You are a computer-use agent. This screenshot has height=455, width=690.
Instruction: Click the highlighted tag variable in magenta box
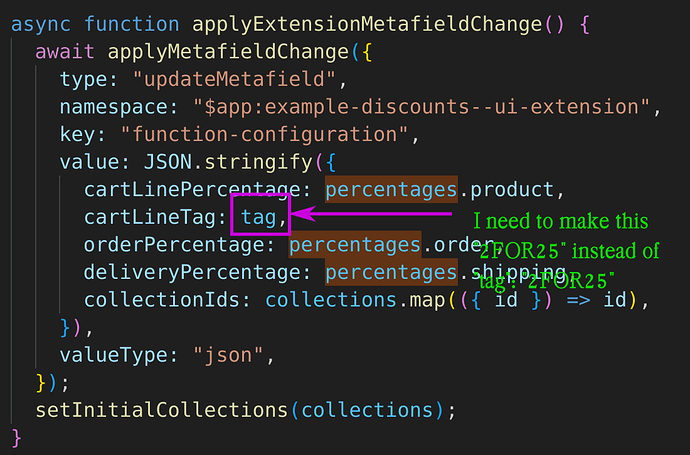tap(258, 217)
